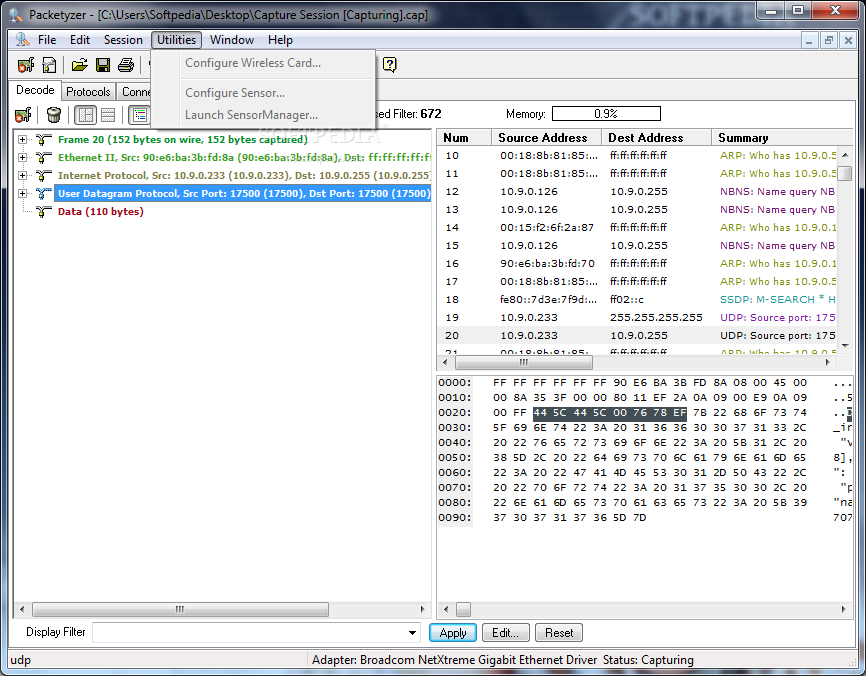866x676 pixels.
Task: Toggle the colored list view icon
Action: 140,115
